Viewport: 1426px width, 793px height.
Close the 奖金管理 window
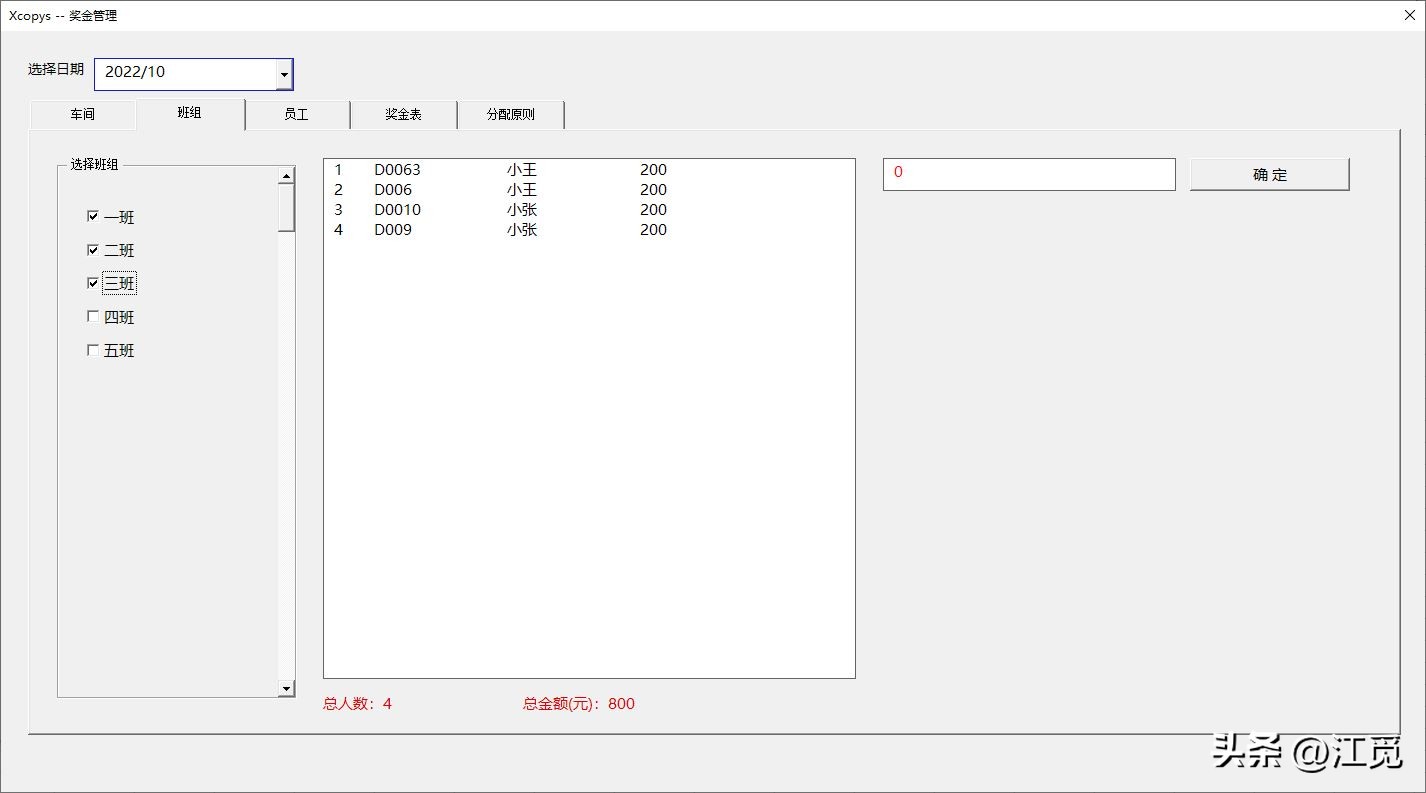tap(1409, 15)
